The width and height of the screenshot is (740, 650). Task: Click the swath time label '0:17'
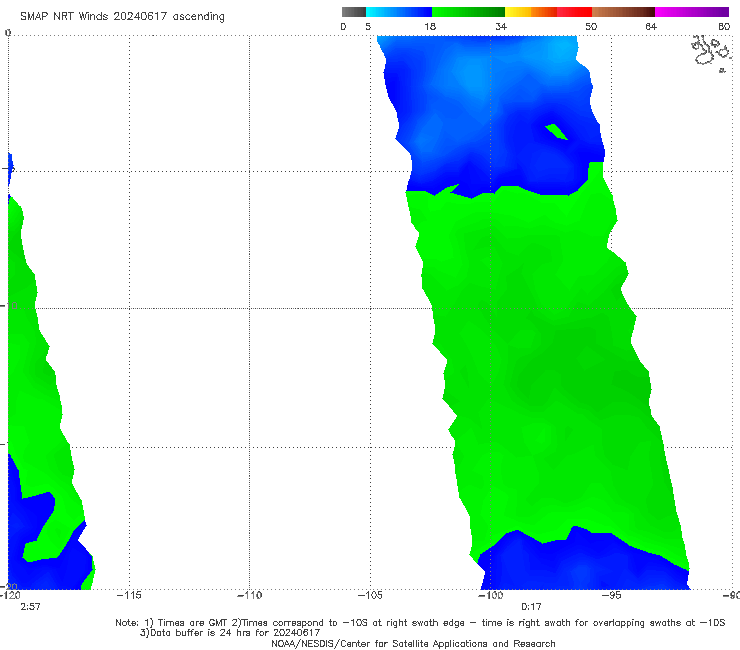(x=531, y=607)
